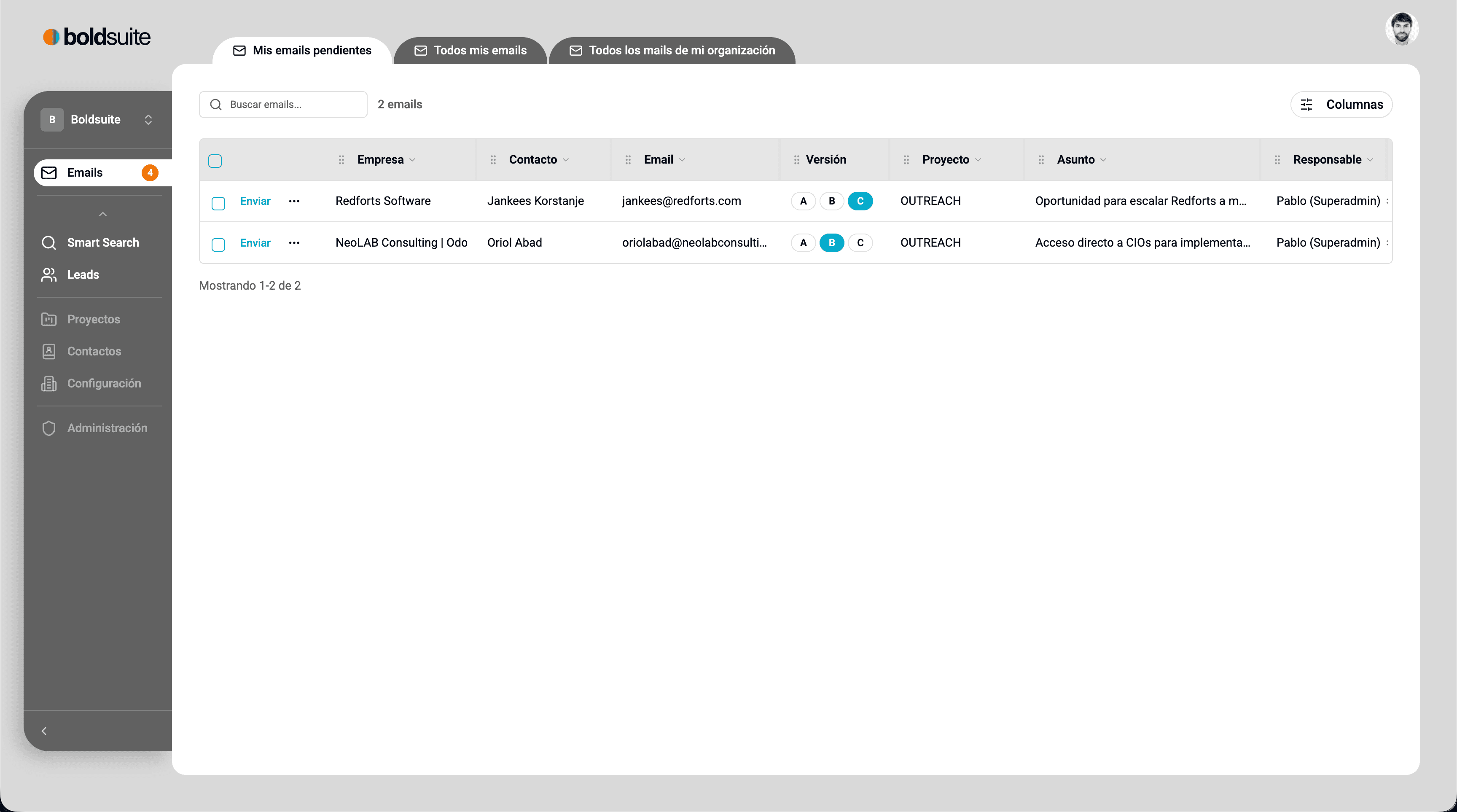Viewport: 1457px width, 812px height.
Task: Click the Leads people icon
Action: coord(49,275)
